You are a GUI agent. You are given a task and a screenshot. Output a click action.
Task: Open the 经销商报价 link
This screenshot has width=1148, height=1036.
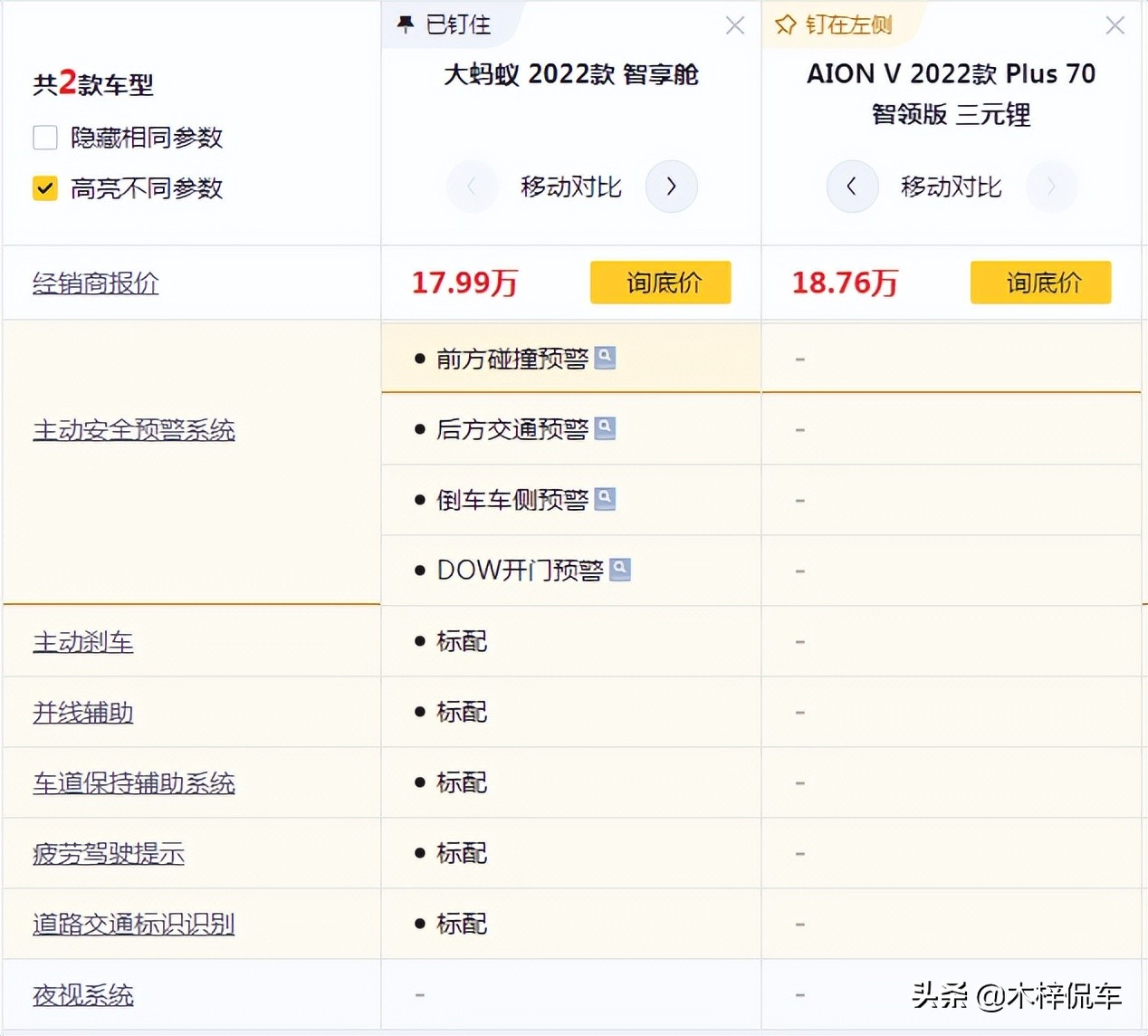96,283
